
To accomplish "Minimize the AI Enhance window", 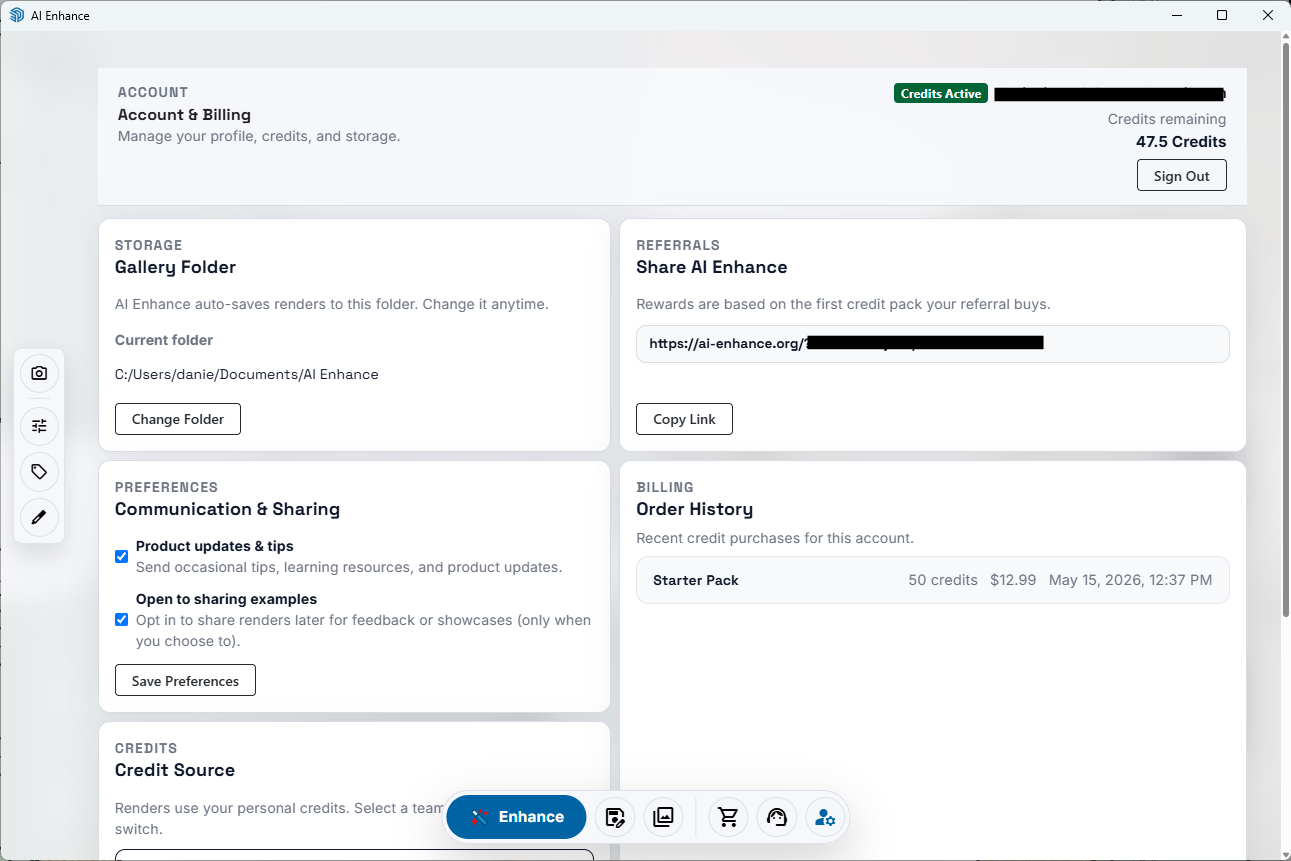I will (x=1176, y=15).
